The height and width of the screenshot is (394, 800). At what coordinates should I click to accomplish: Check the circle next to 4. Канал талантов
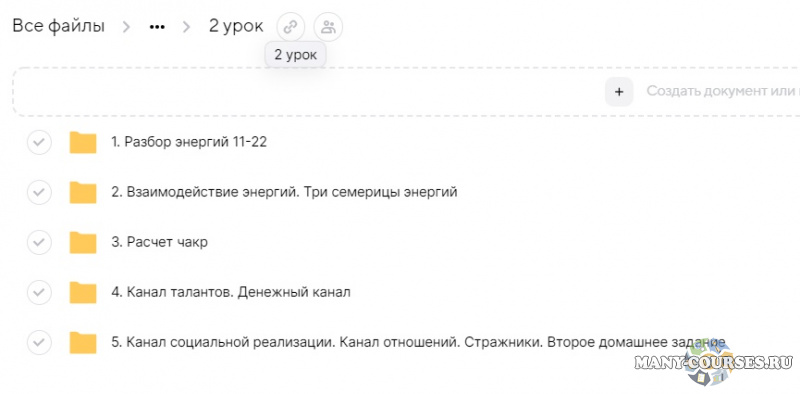(39, 292)
